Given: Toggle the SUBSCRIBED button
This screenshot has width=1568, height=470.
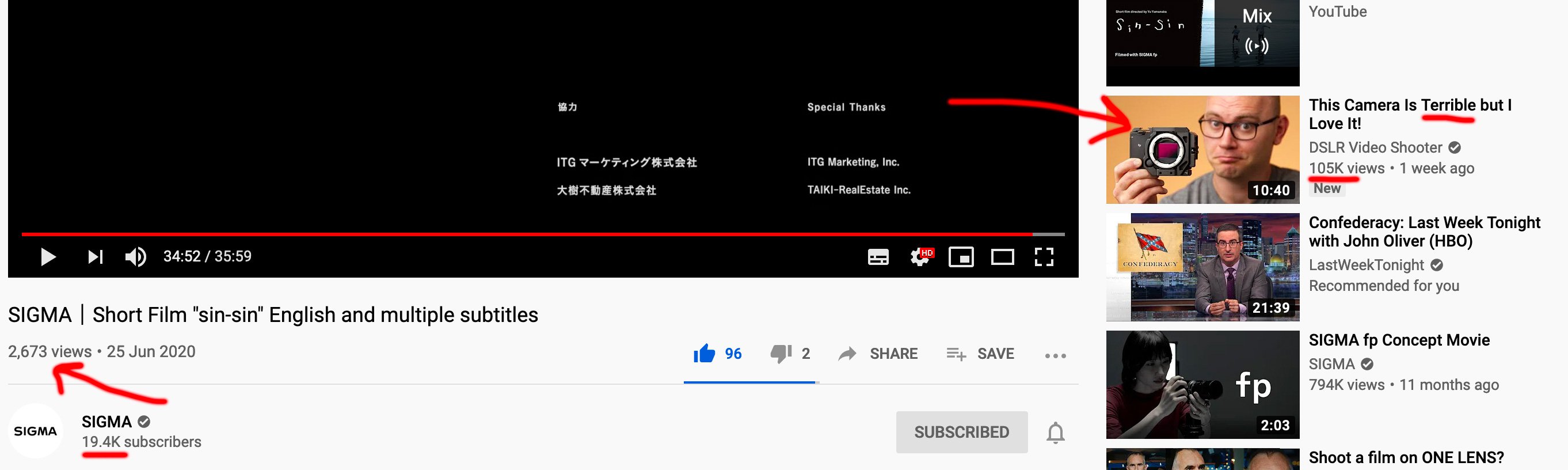Looking at the screenshot, I should [962, 431].
